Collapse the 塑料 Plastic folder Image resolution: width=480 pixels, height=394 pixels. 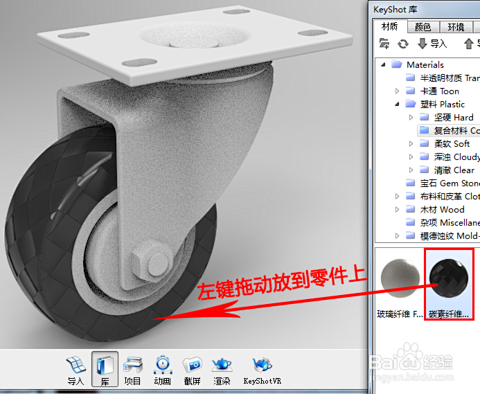point(397,104)
